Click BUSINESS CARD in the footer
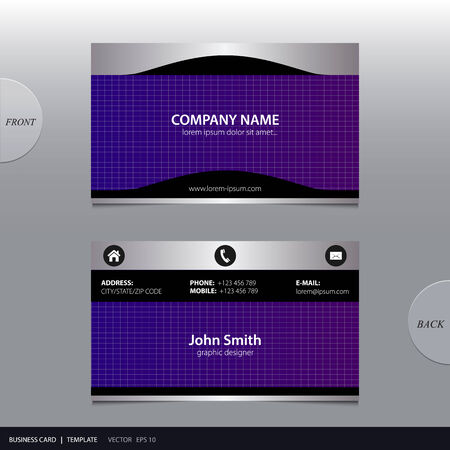The width and height of the screenshot is (450, 450). tap(32, 440)
